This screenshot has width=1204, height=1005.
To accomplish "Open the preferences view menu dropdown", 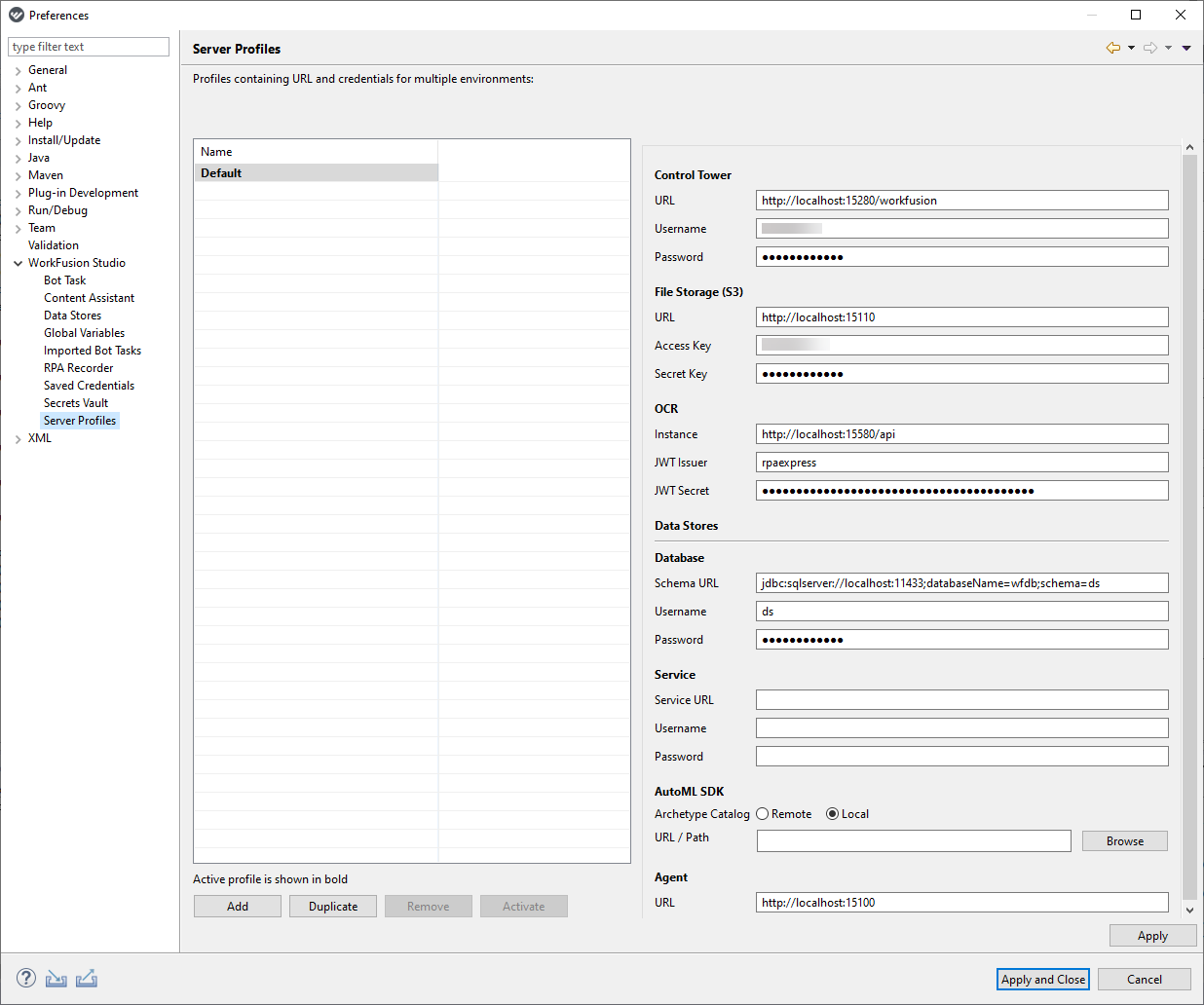I will click(1186, 48).
